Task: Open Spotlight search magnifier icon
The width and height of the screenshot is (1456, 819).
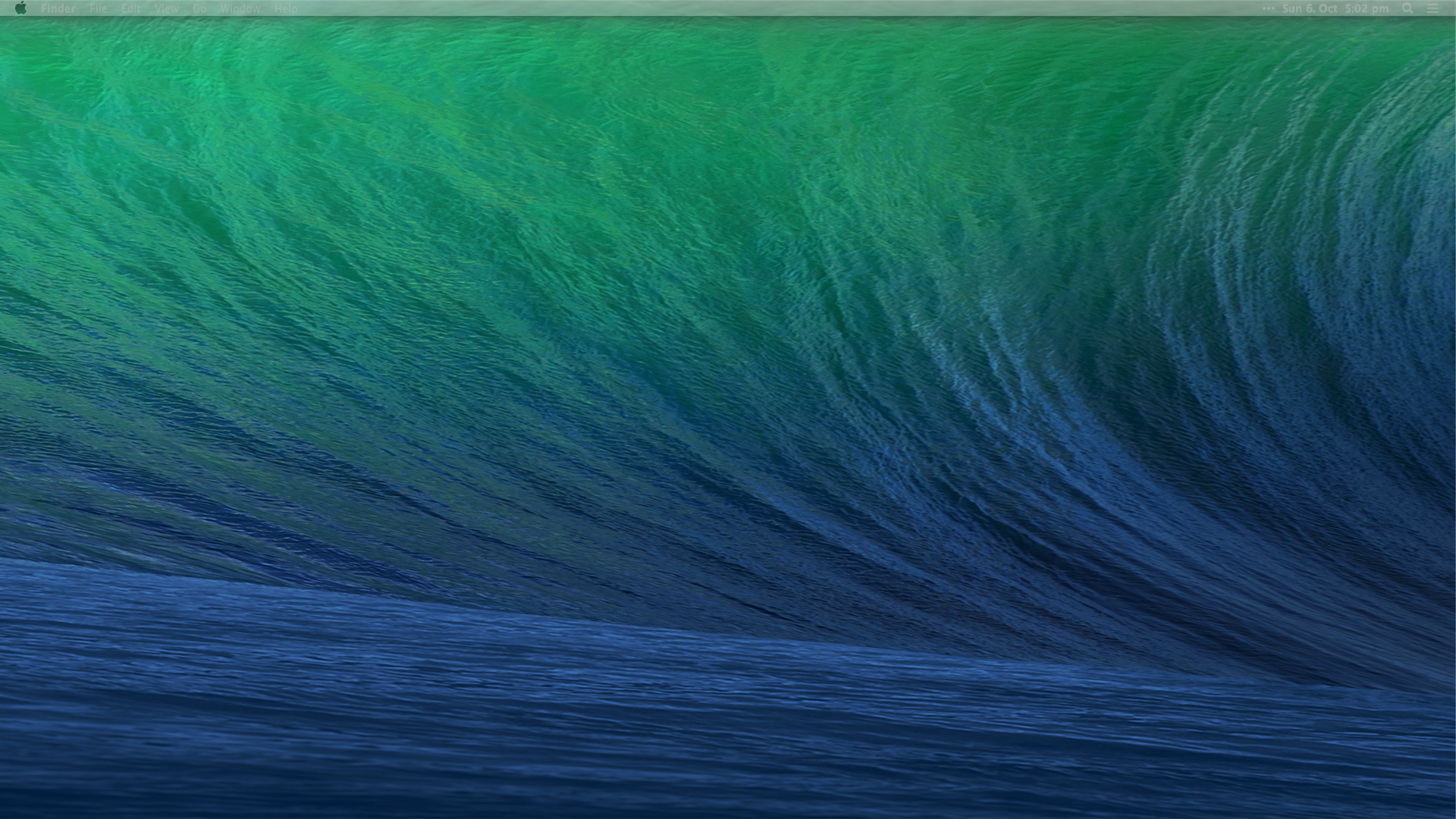Action: 1407,8
